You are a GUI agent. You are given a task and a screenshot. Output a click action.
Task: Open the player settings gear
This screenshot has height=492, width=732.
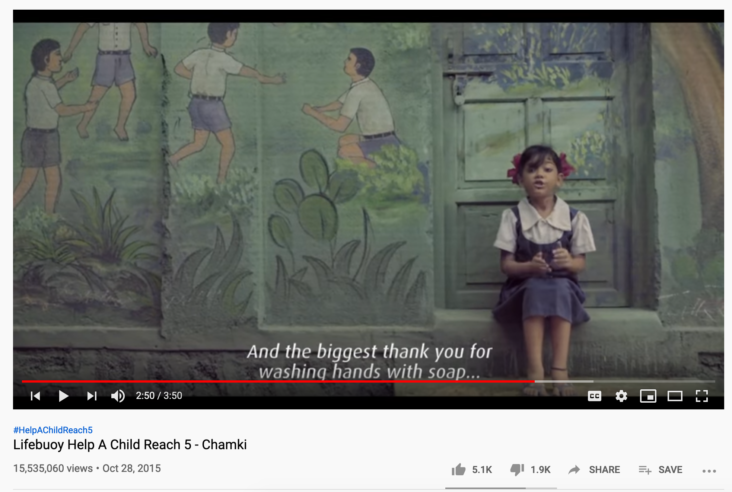[x=621, y=396]
